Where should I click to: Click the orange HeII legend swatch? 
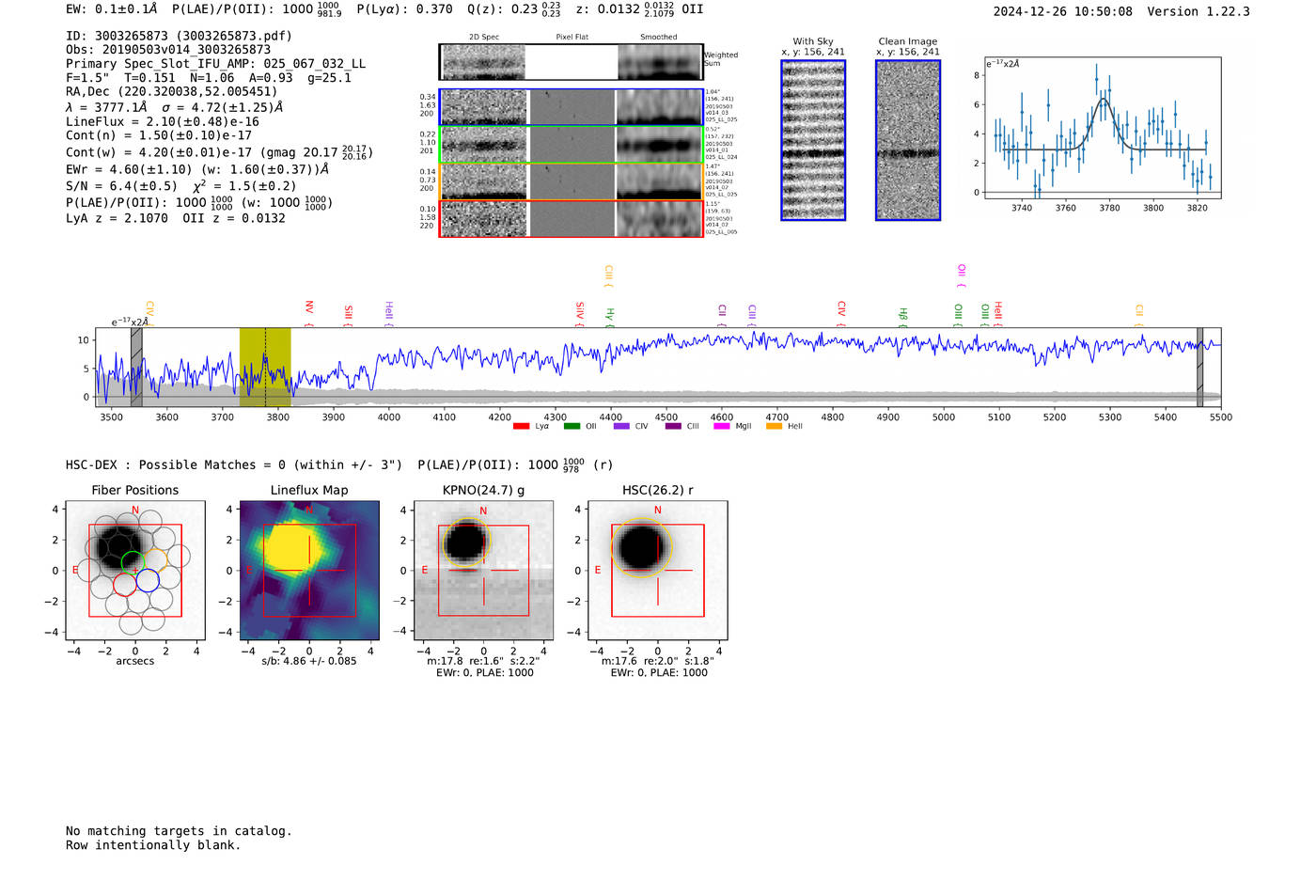[774, 426]
